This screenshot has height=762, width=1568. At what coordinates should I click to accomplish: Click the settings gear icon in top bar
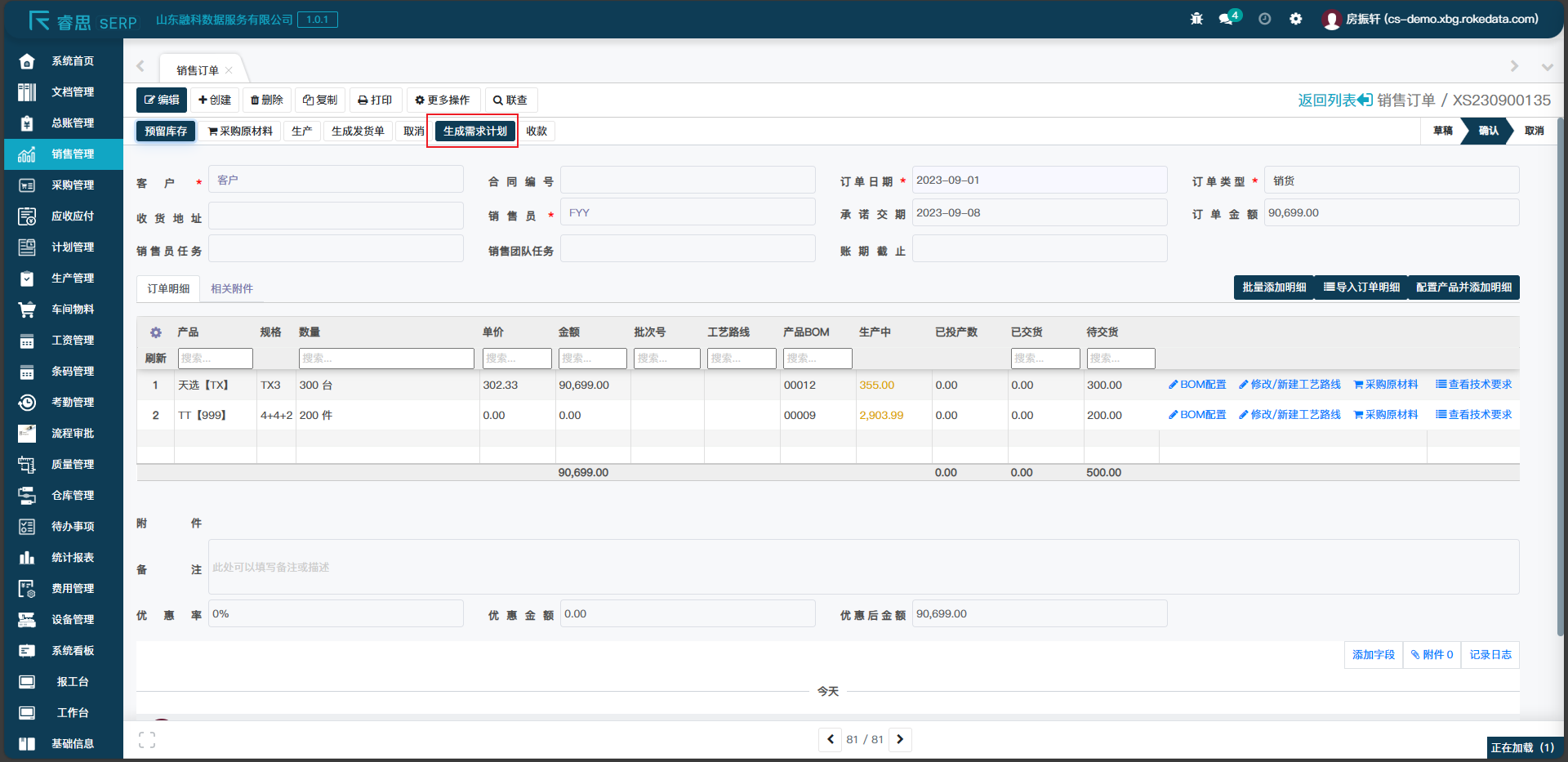1295,19
